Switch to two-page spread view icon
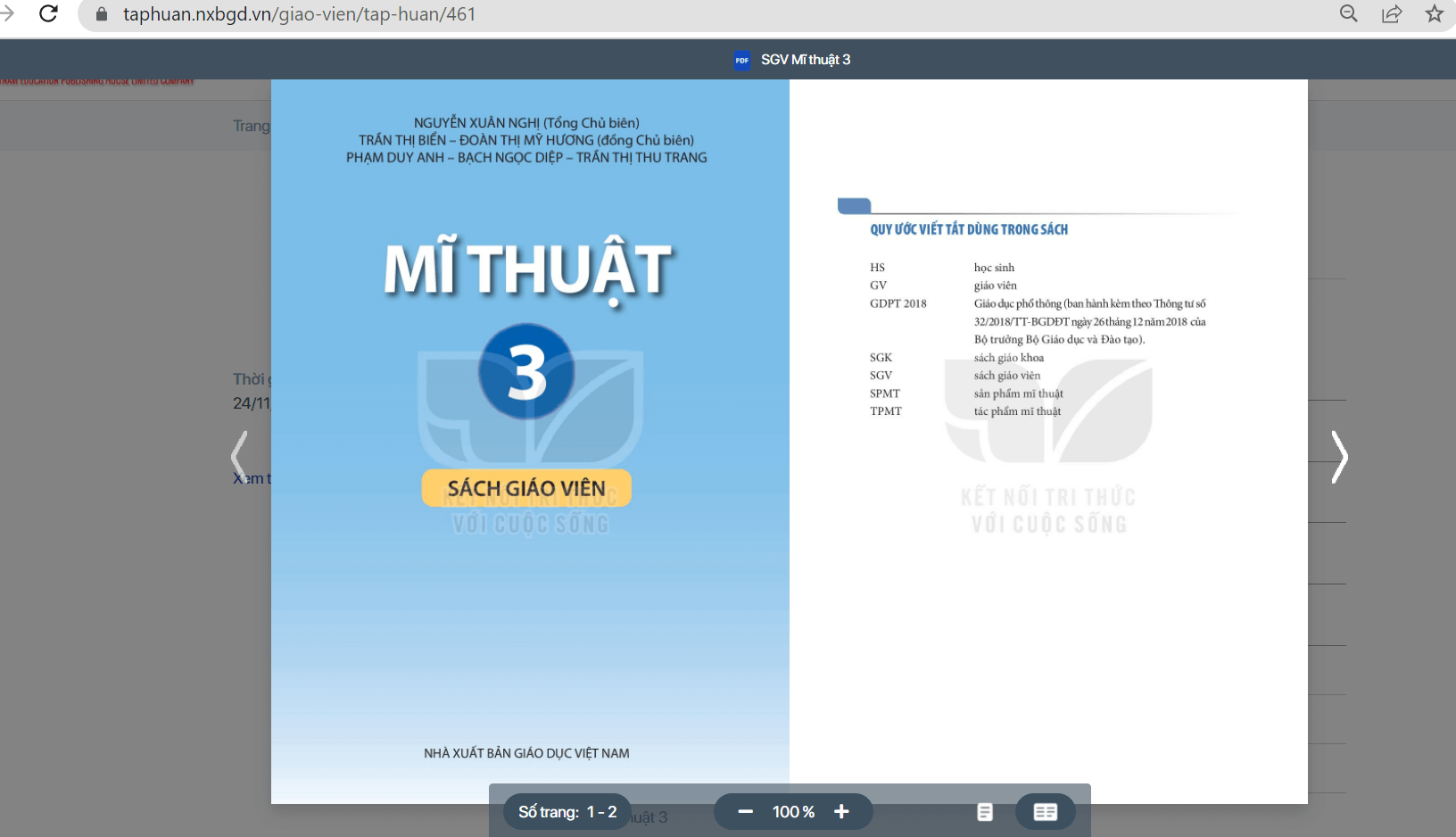 point(1046,812)
